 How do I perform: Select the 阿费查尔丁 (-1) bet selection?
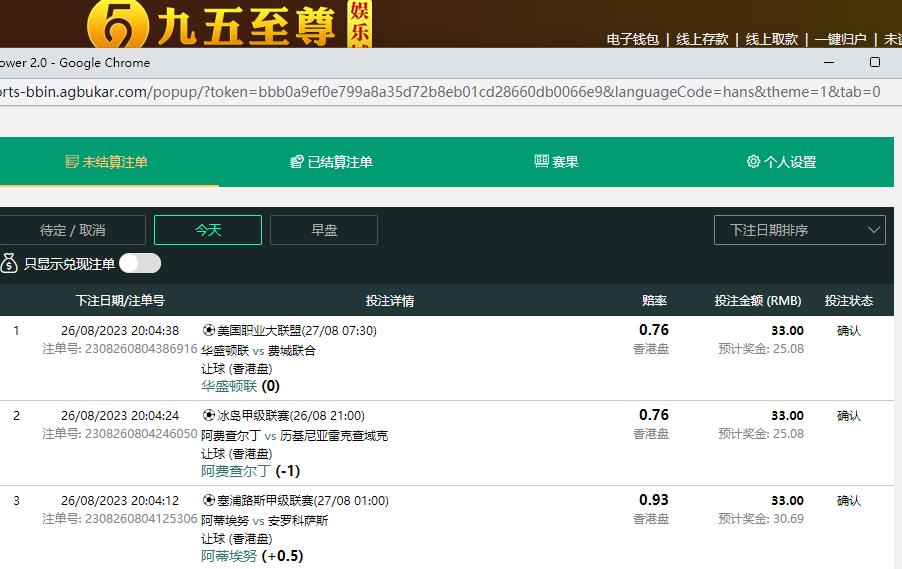tap(250, 471)
